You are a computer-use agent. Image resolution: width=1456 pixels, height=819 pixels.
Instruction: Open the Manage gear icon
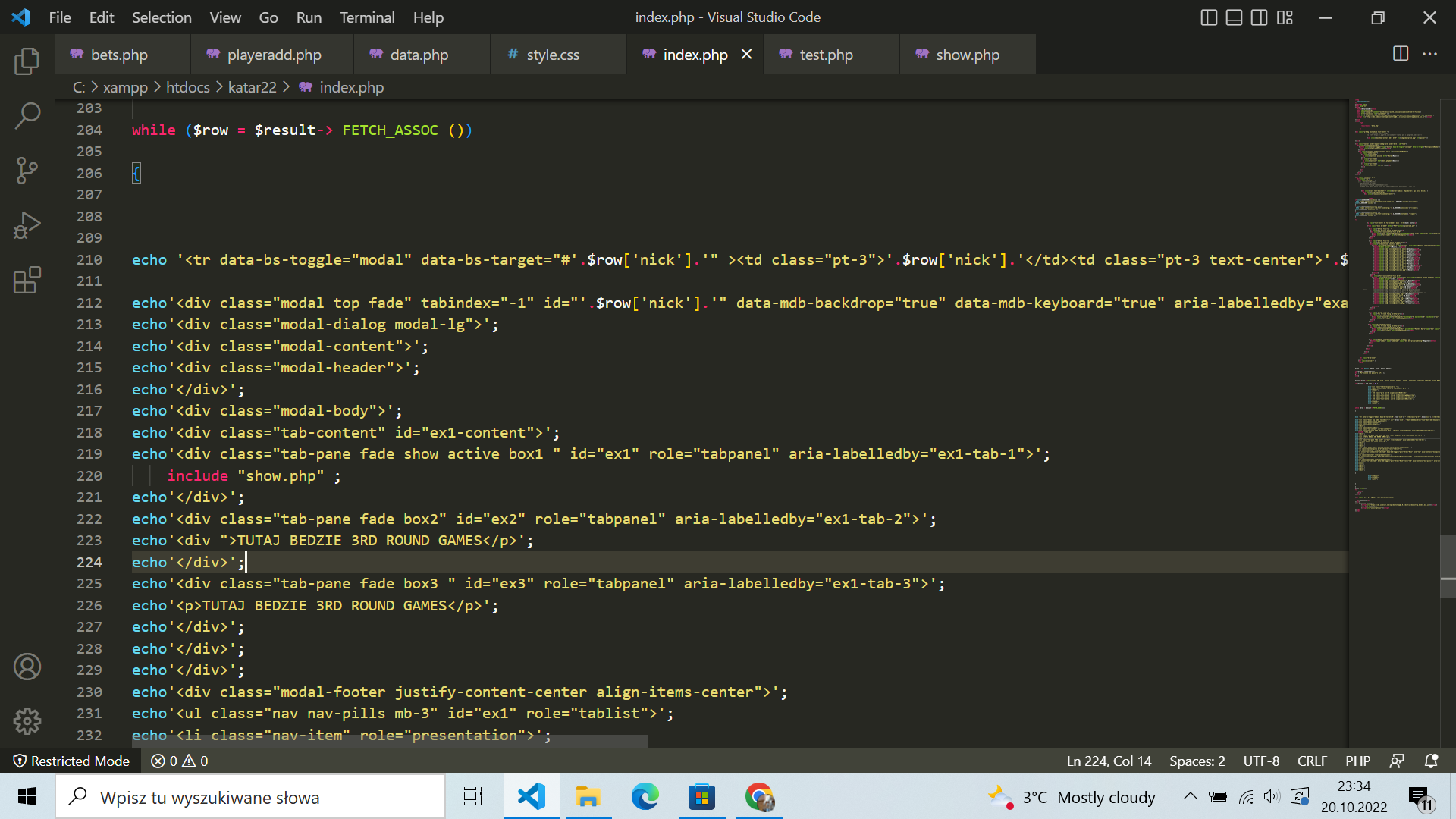tap(27, 721)
